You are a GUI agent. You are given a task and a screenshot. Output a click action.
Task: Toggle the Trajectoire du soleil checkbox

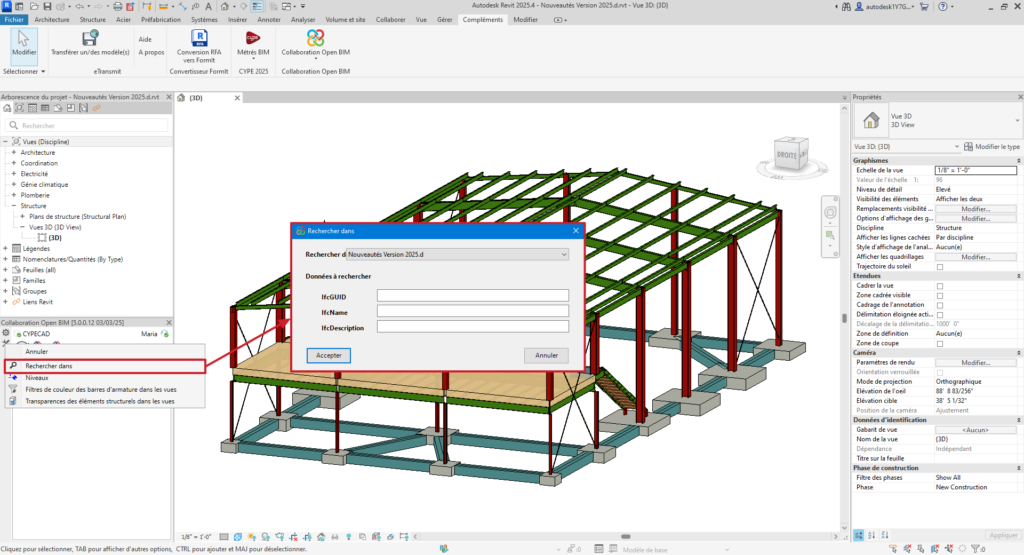coord(940,266)
